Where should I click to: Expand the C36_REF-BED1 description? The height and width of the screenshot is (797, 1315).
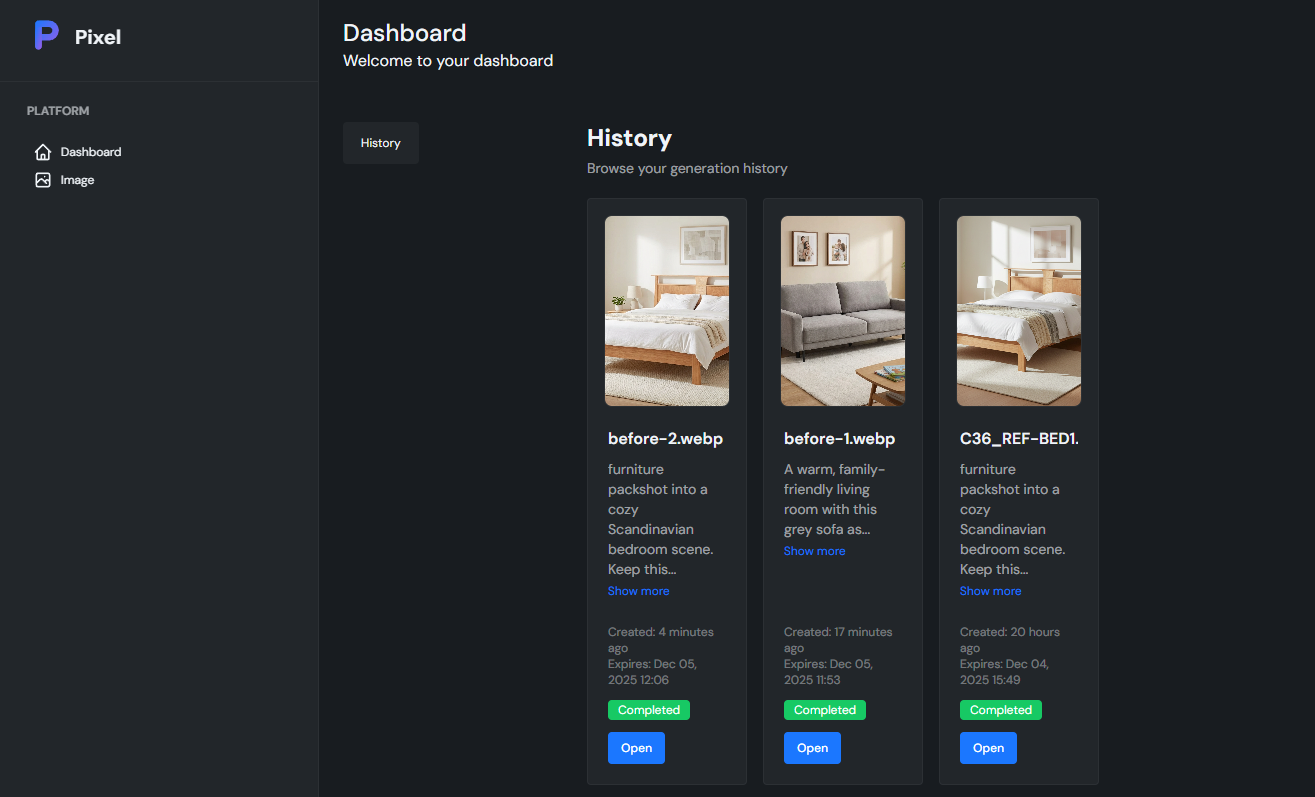point(990,590)
